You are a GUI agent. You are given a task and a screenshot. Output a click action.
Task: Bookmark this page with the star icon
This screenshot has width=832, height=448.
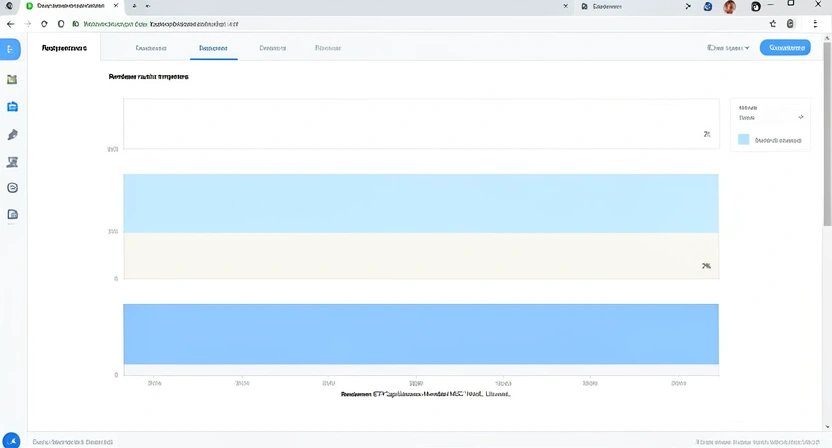[x=773, y=23]
